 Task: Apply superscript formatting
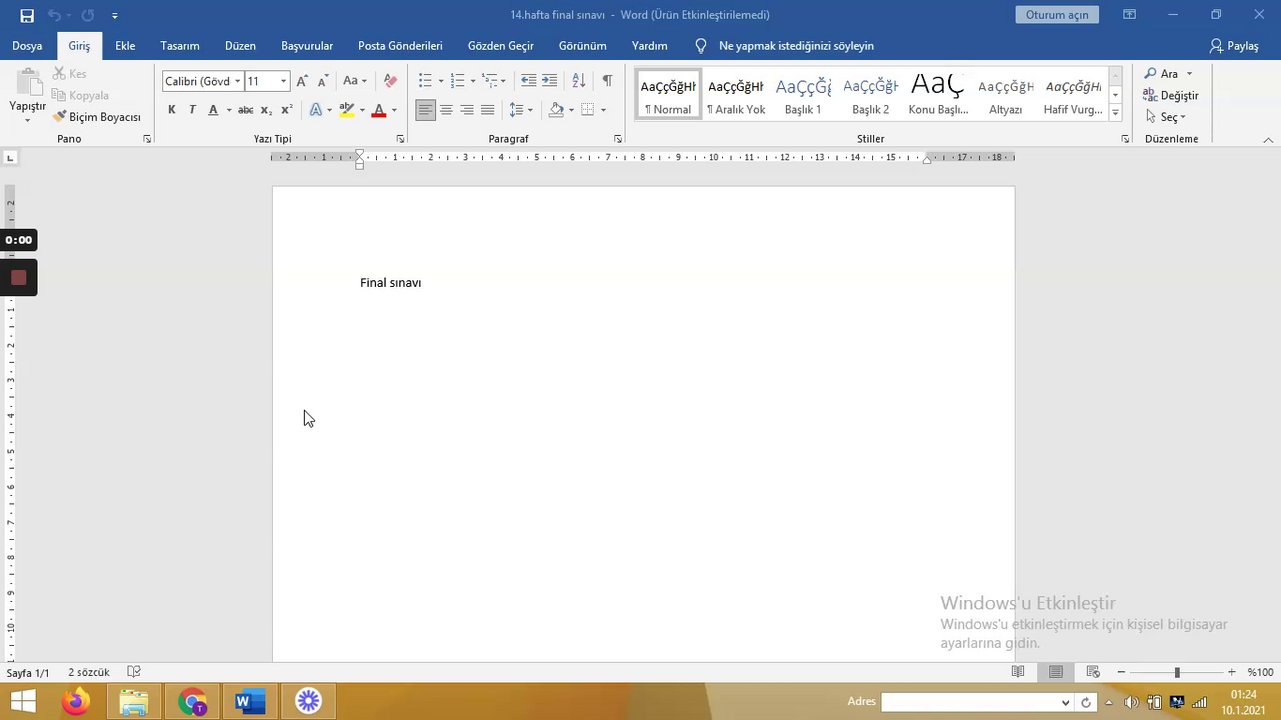pos(287,110)
